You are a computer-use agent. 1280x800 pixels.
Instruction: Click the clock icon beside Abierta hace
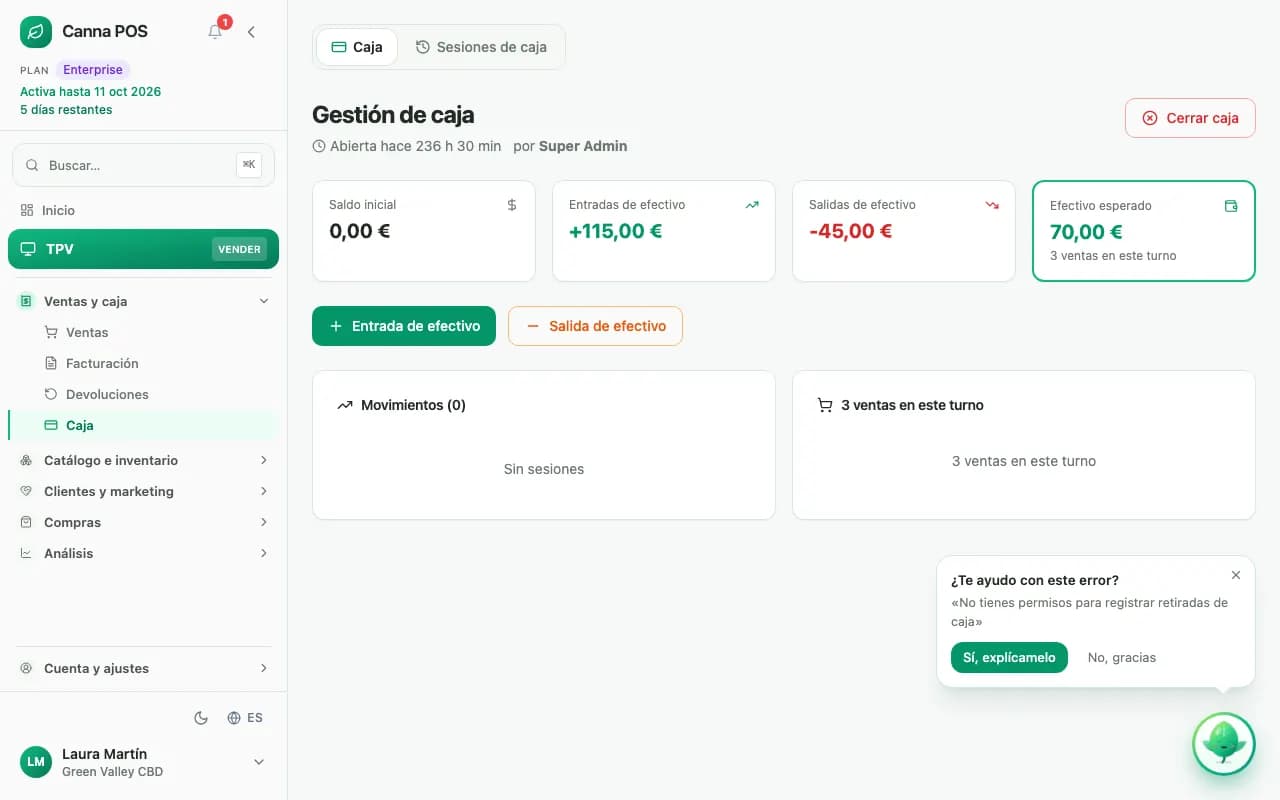coord(319,146)
